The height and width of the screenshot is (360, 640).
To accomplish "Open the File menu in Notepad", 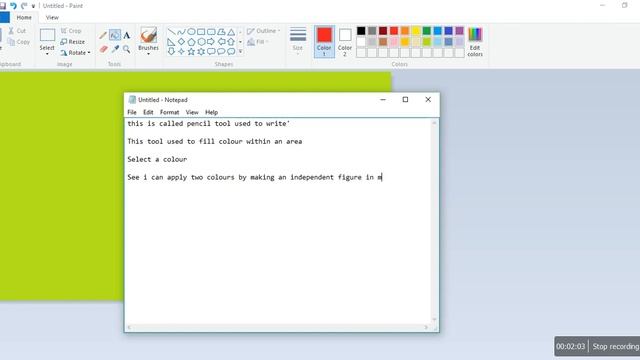I will point(132,112).
